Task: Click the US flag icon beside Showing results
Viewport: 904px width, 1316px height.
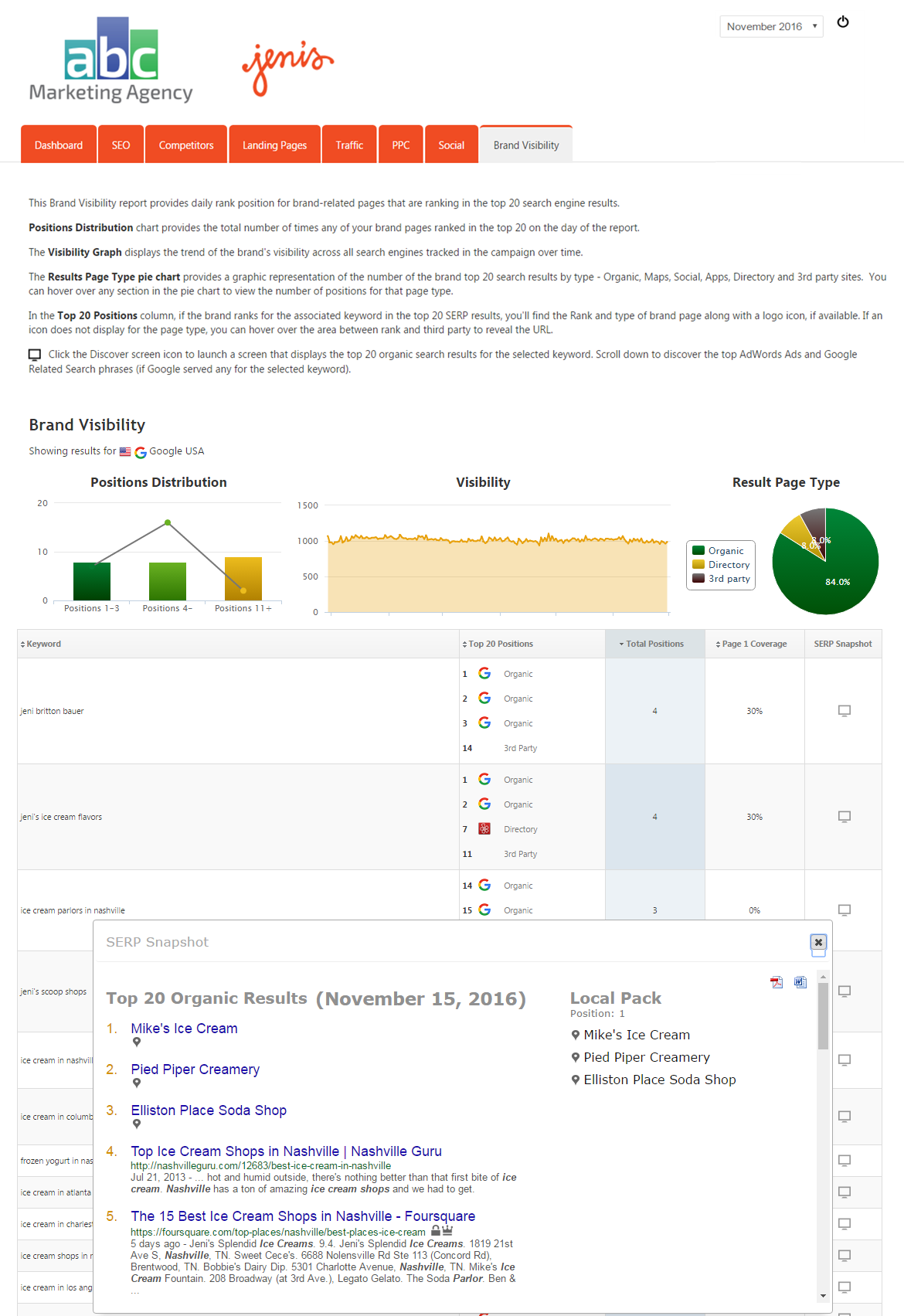Action: point(125,451)
